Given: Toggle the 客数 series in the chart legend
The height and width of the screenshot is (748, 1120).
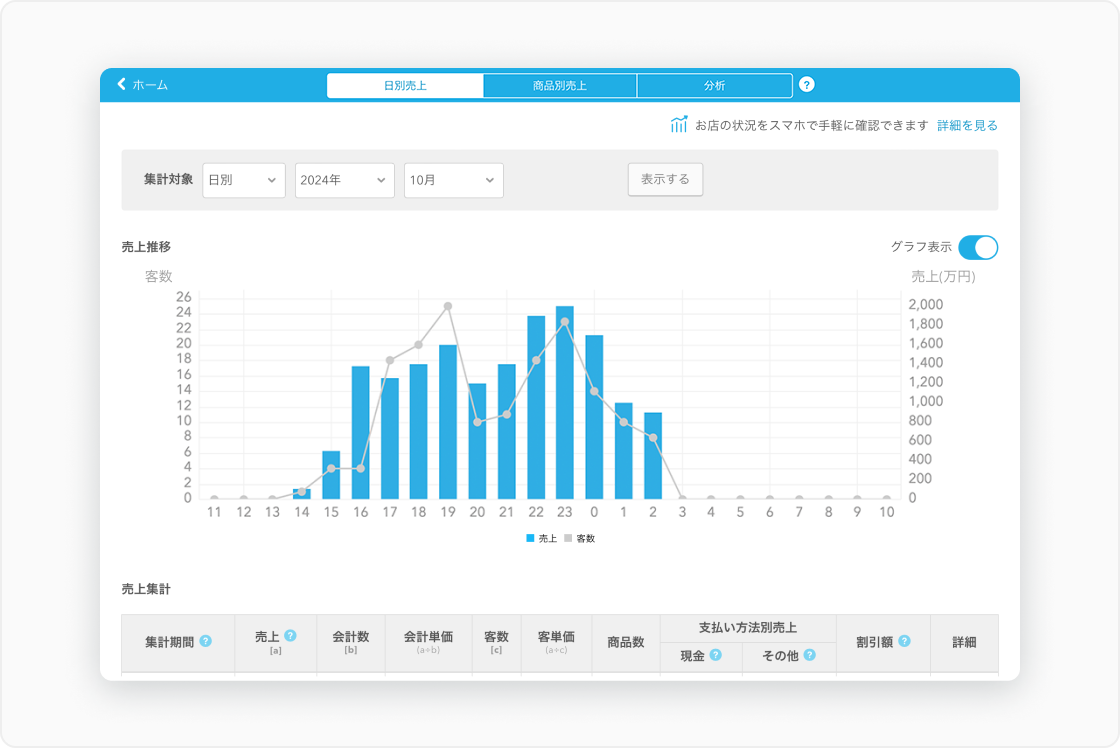Looking at the screenshot, I should (579, 538).
